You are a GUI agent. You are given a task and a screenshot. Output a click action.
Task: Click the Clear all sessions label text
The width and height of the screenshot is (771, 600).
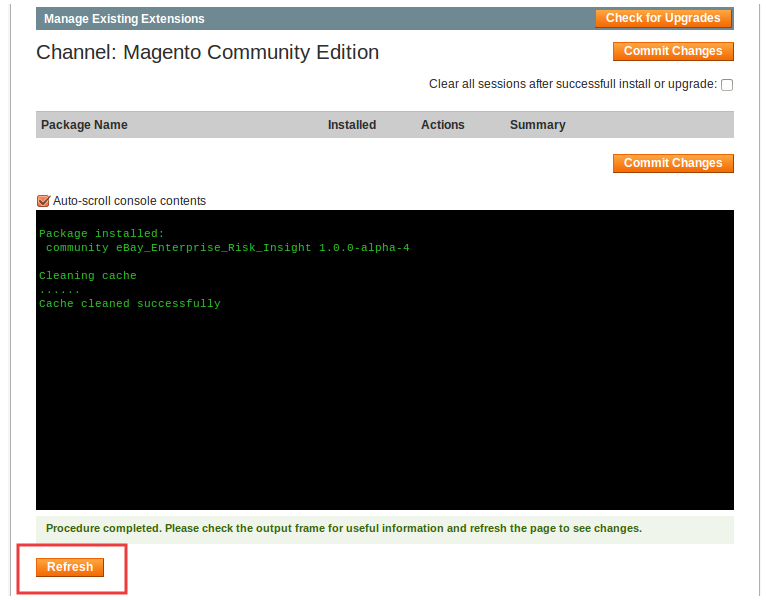[x=572, y=85]
